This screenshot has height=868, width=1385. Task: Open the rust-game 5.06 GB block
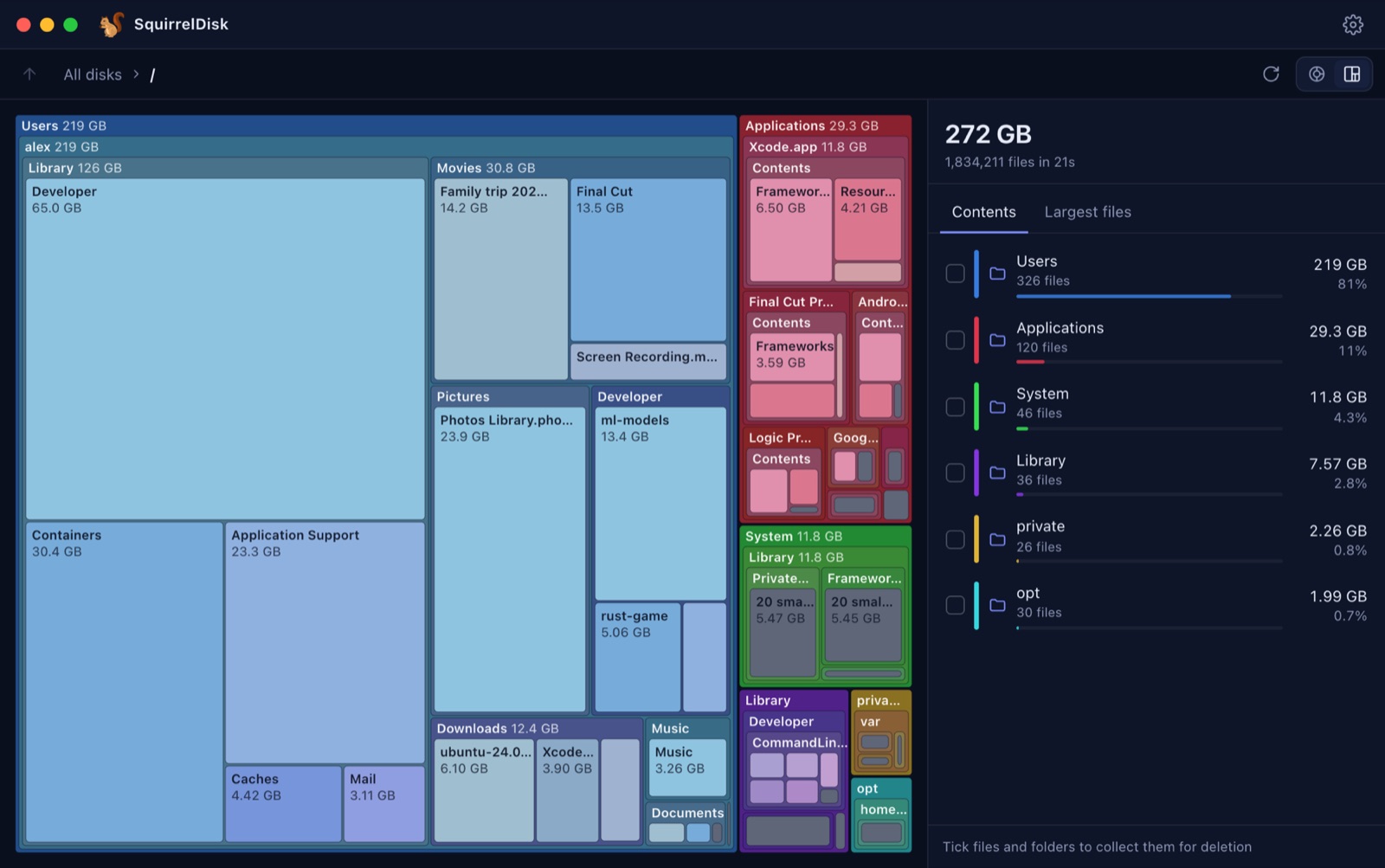click(637, 658)
